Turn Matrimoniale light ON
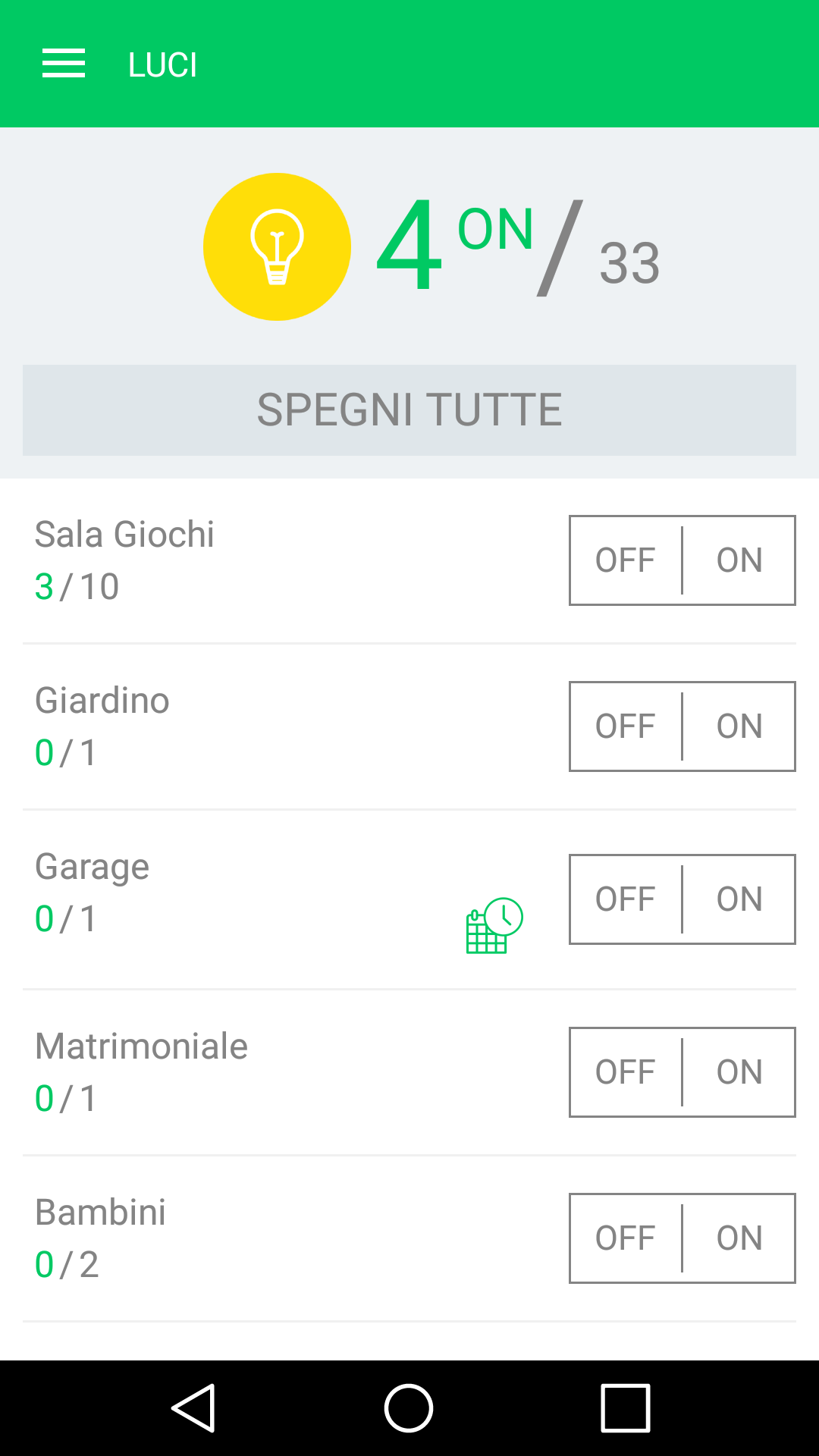This screenshot has height=1456, width=819. pos(739,1072)
